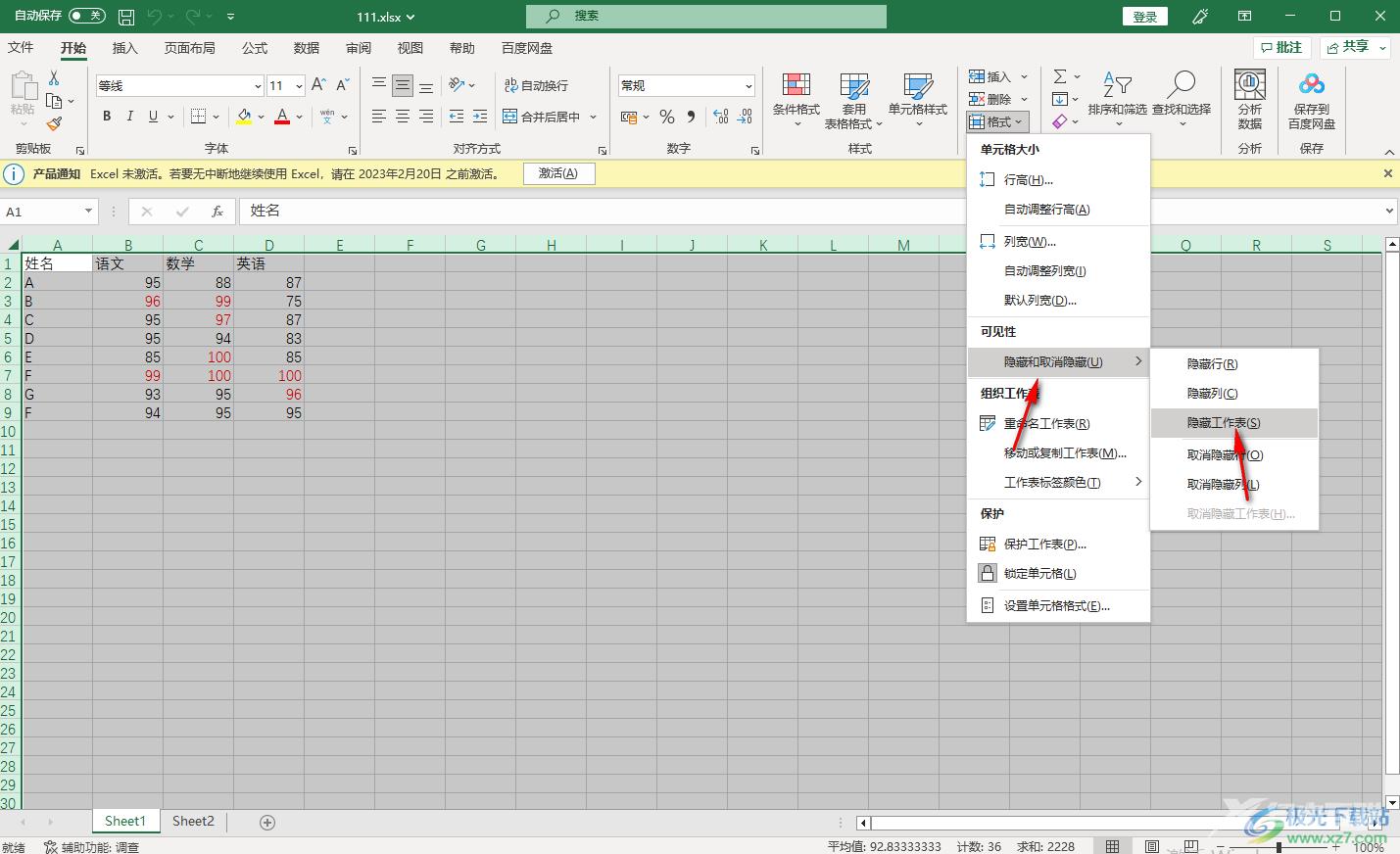Click the Activate (激活) button
Screen dimensions: 1400x854
(558, 173)
